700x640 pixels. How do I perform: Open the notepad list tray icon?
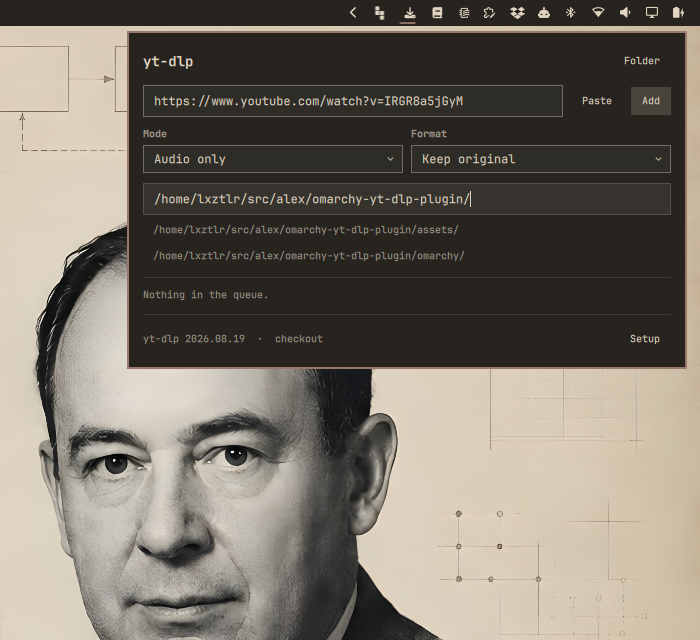(x=464, y=13)
